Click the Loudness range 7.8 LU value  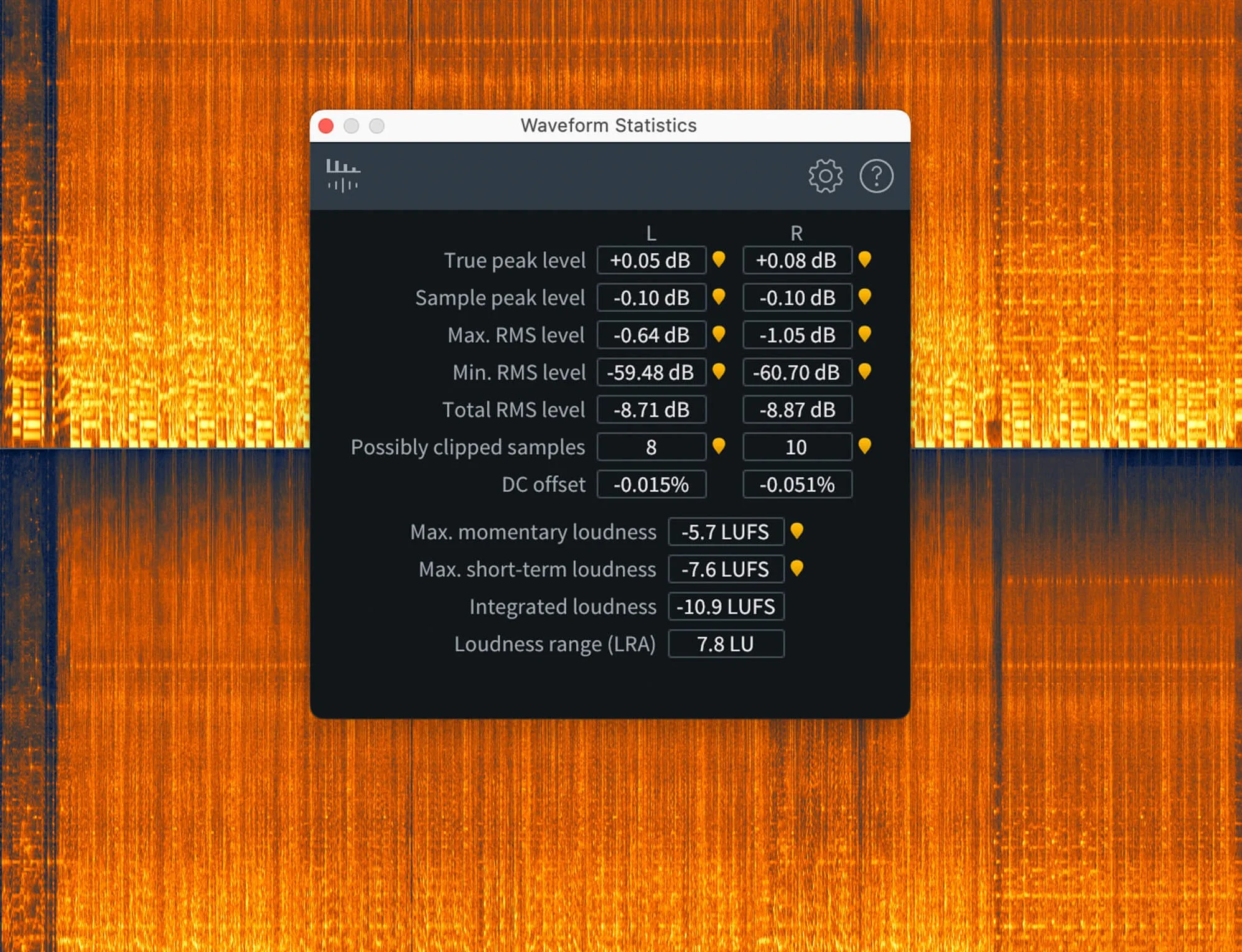[x=726, y=644]
